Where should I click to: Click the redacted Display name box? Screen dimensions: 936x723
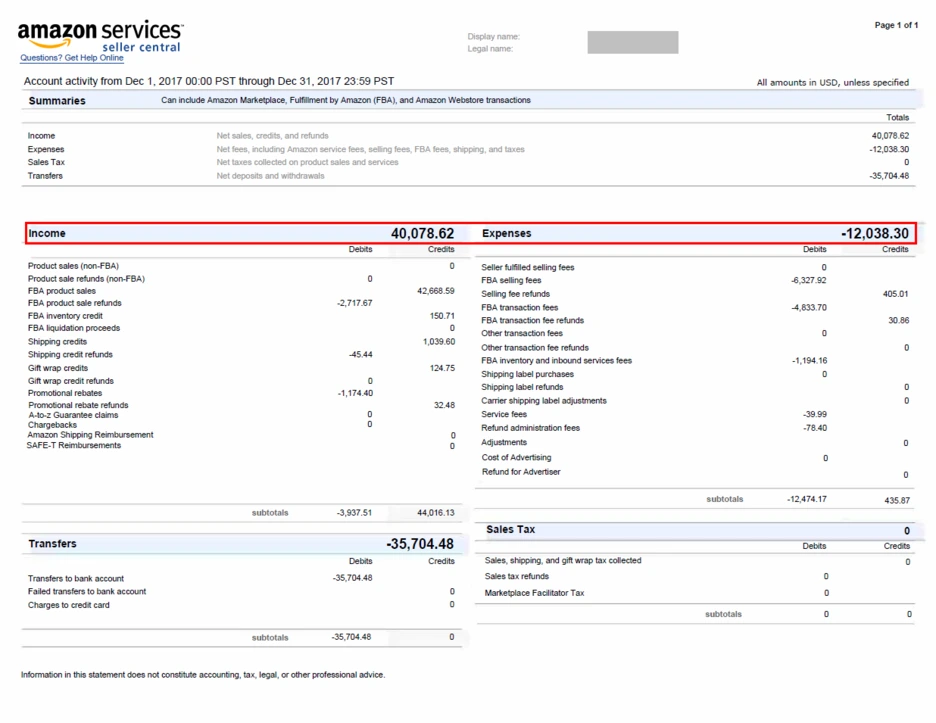tap(633, 42)
